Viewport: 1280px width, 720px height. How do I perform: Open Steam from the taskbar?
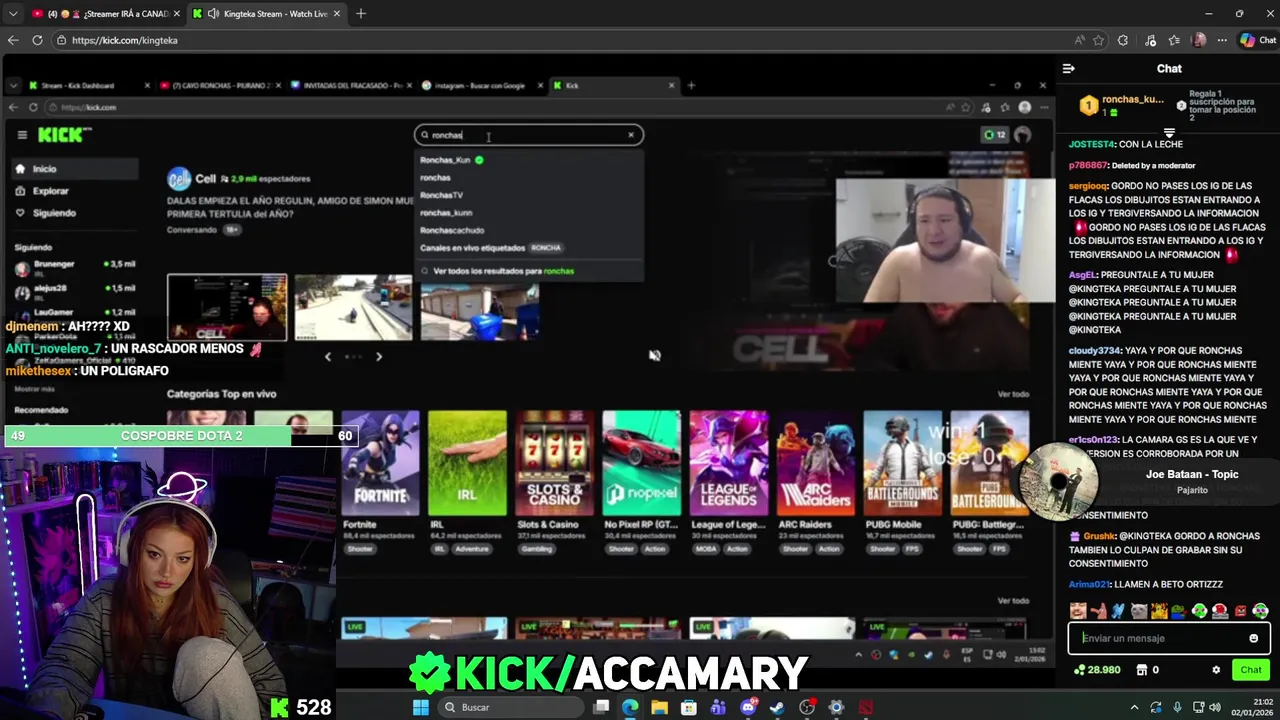coord(777,707)
